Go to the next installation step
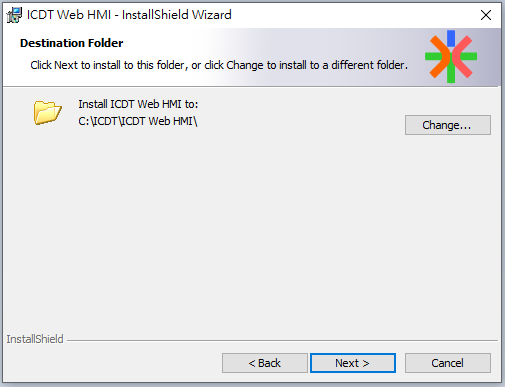The height and width of the screenshot is (387, 505). pos(353,363)
